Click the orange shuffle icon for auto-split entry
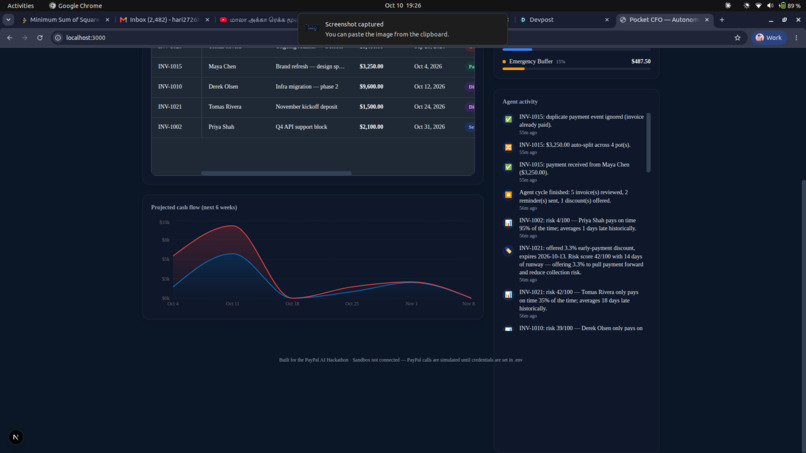This screenshot has height=453, width=806. (x=508, y=147)
